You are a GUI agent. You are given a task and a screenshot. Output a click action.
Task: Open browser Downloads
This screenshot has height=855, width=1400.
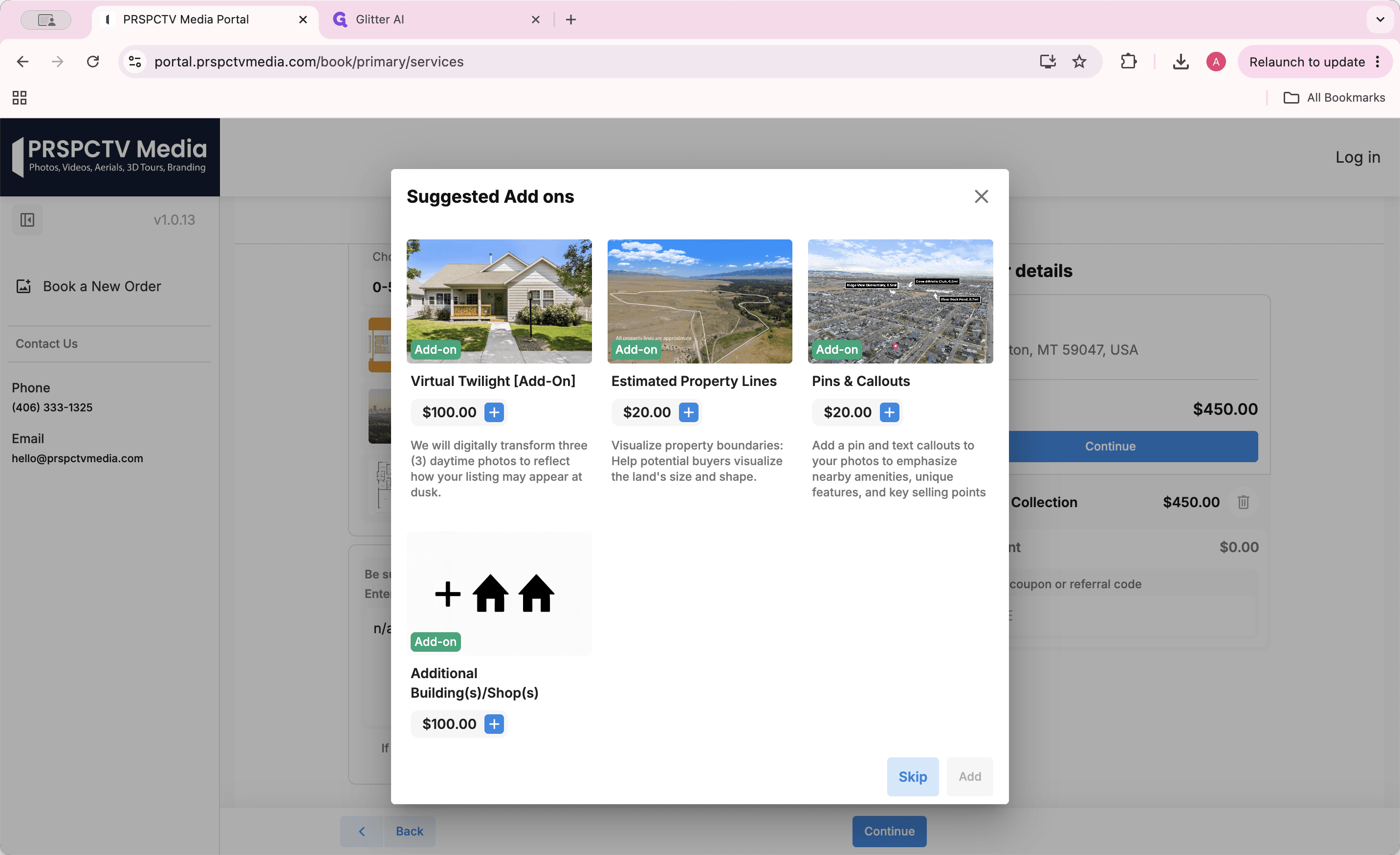(x=1181, y=61)
